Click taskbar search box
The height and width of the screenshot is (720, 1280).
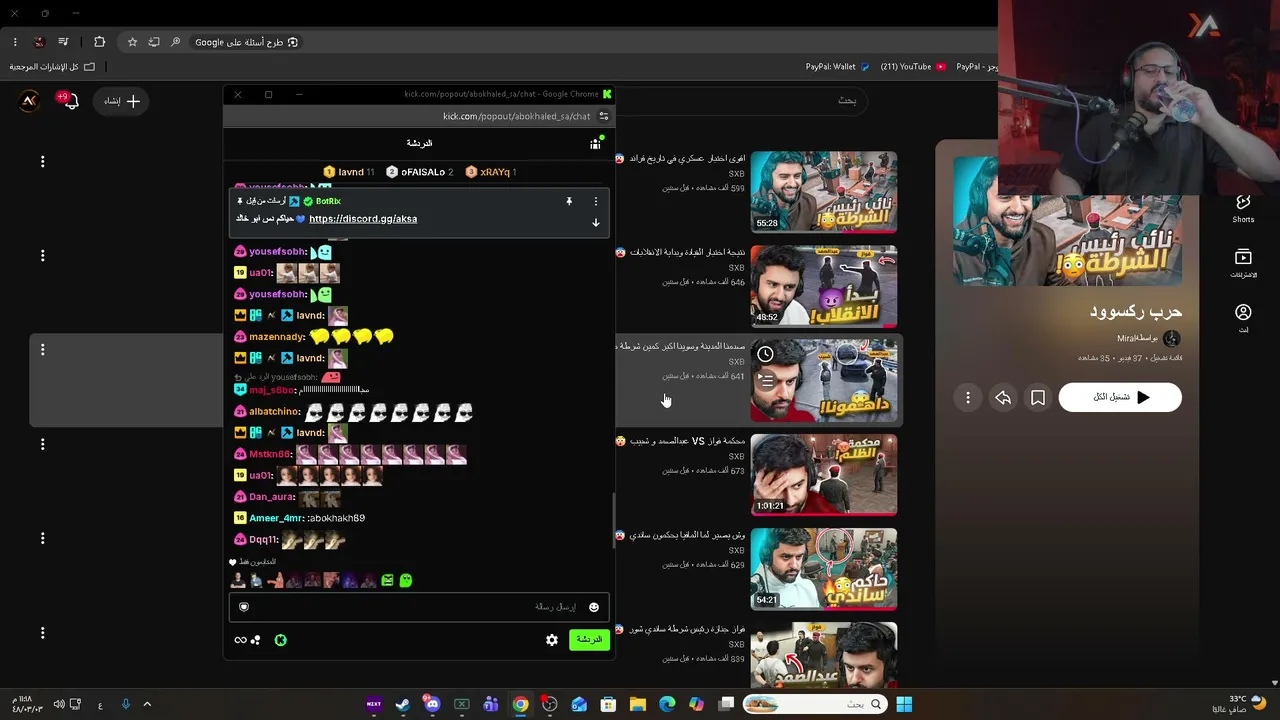point(815,705)
